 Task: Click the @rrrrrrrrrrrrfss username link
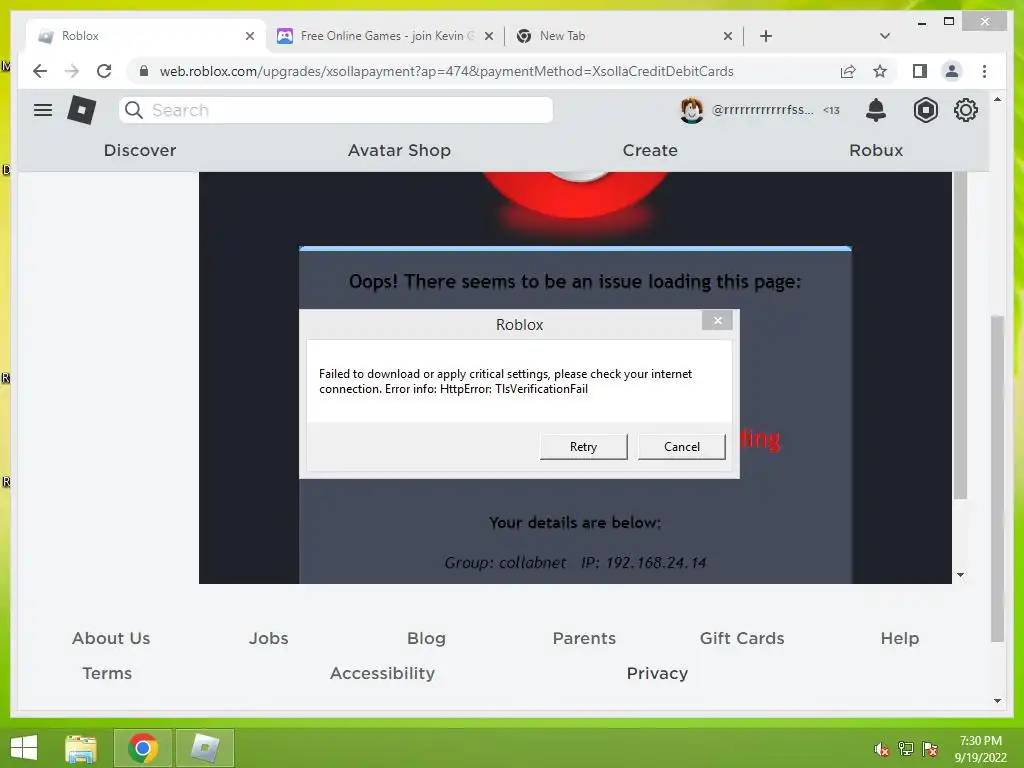(x=762, y=110)
